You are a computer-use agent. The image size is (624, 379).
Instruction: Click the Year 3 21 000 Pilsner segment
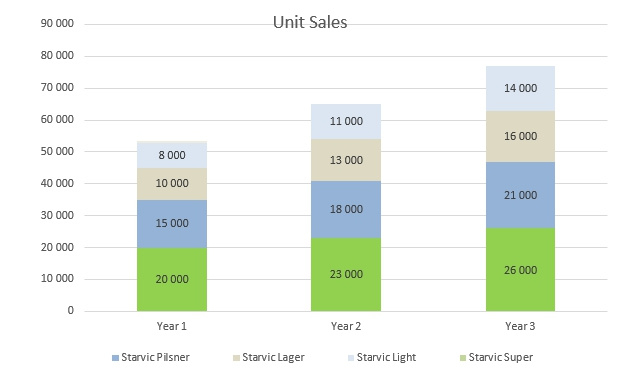tap(520, 195)
